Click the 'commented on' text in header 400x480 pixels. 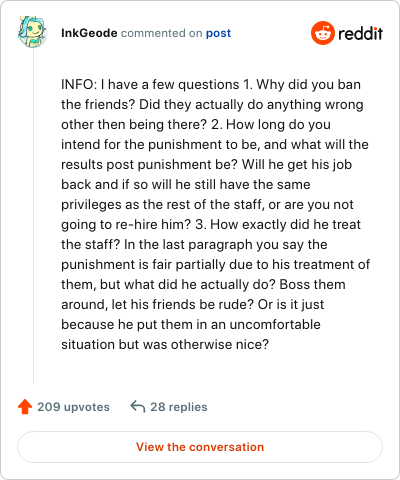(x=162, y=33)
